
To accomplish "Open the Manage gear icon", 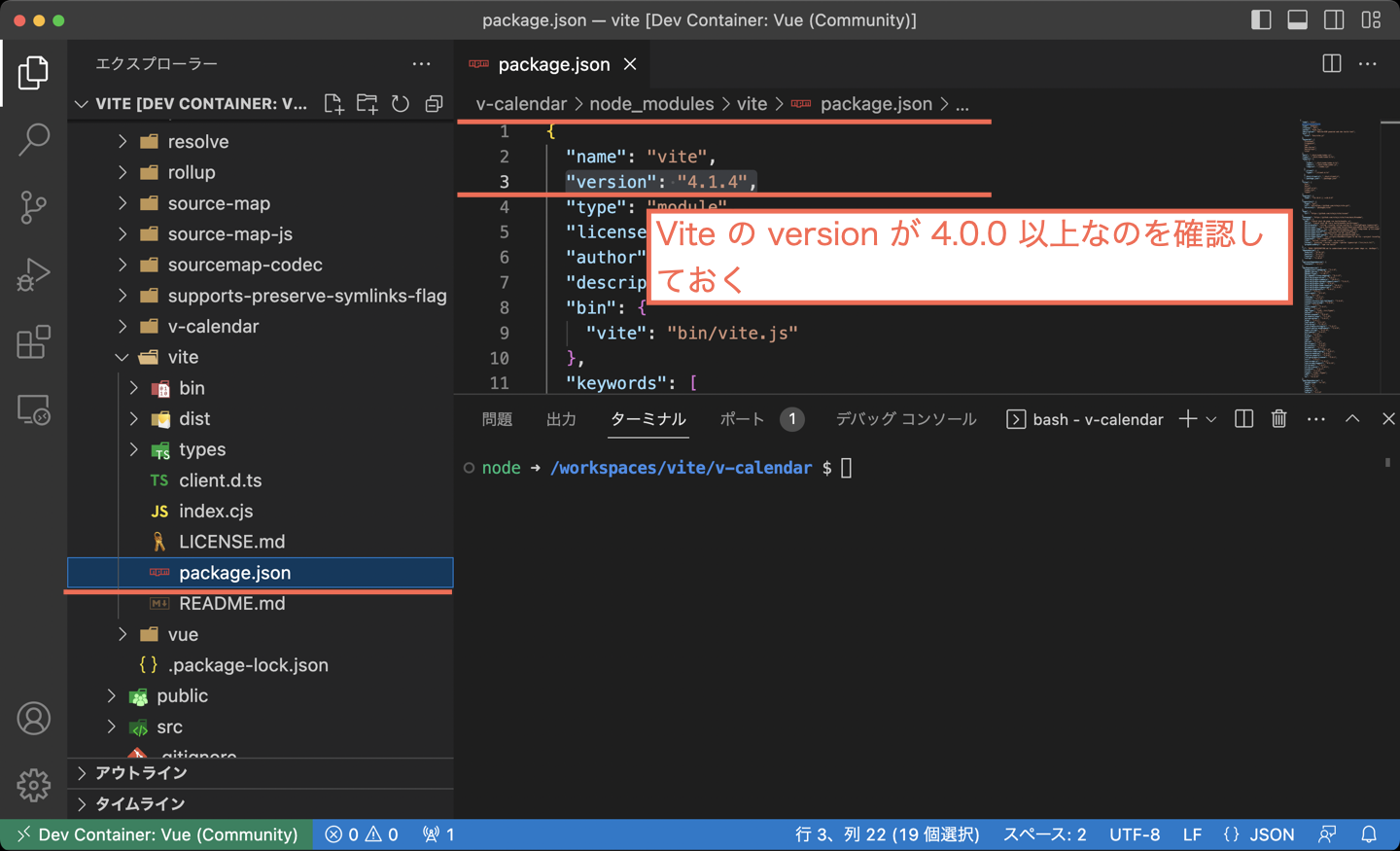I will pos(33,785).
